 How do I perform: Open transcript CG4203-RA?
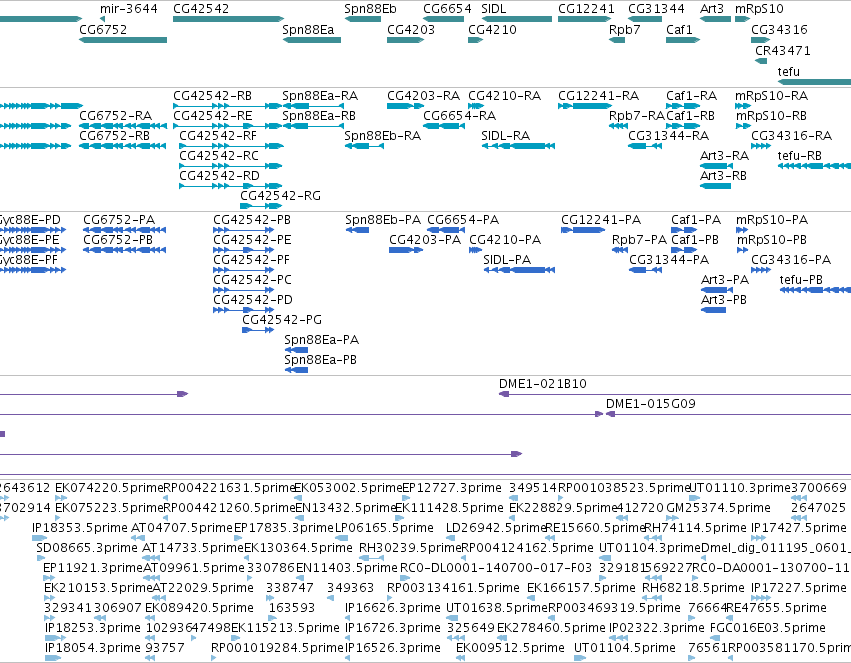coord(405,106)
